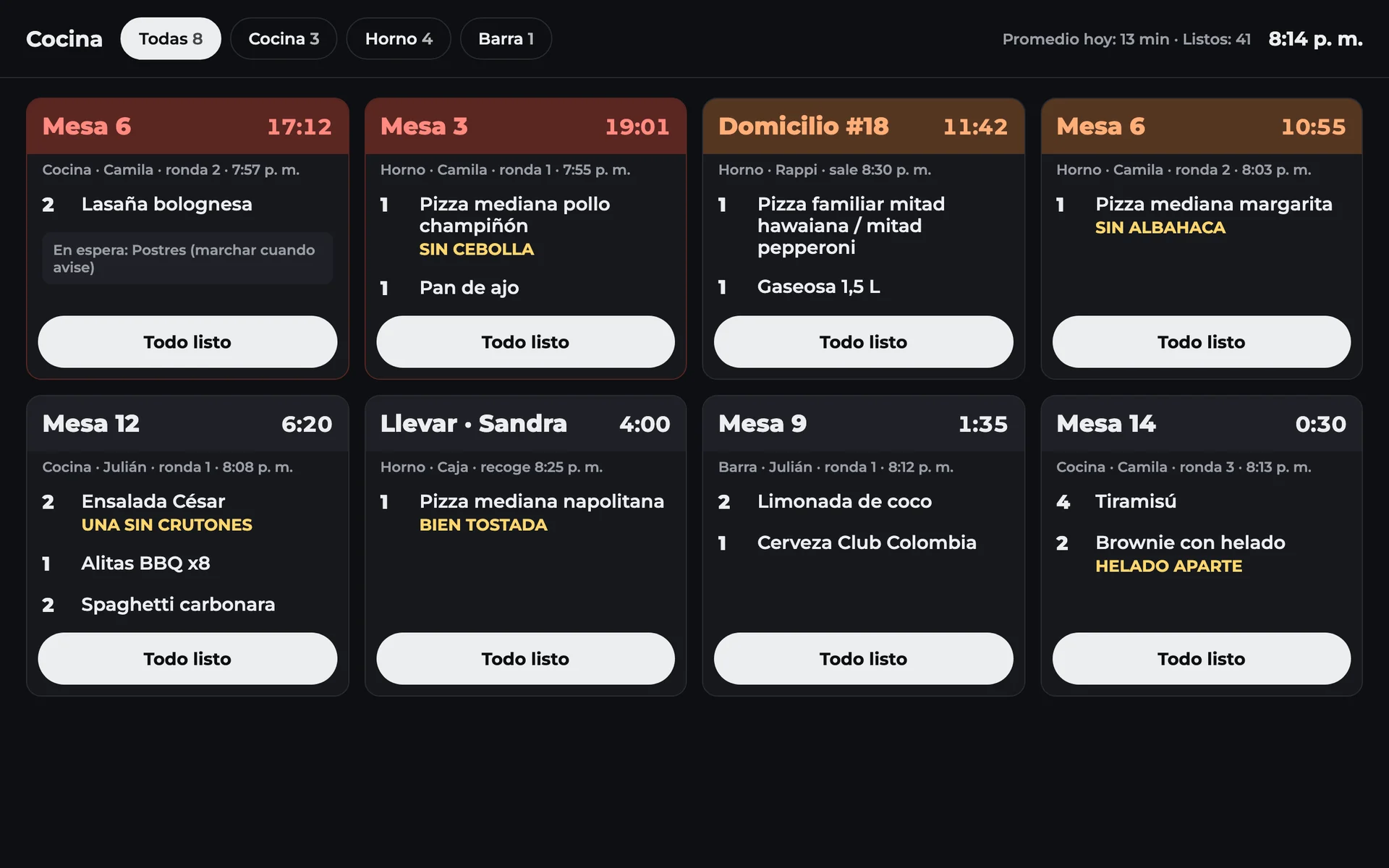Tap the Brownie con helado item
This screenshot has height=868, width=1389.
coord(1201,553)
